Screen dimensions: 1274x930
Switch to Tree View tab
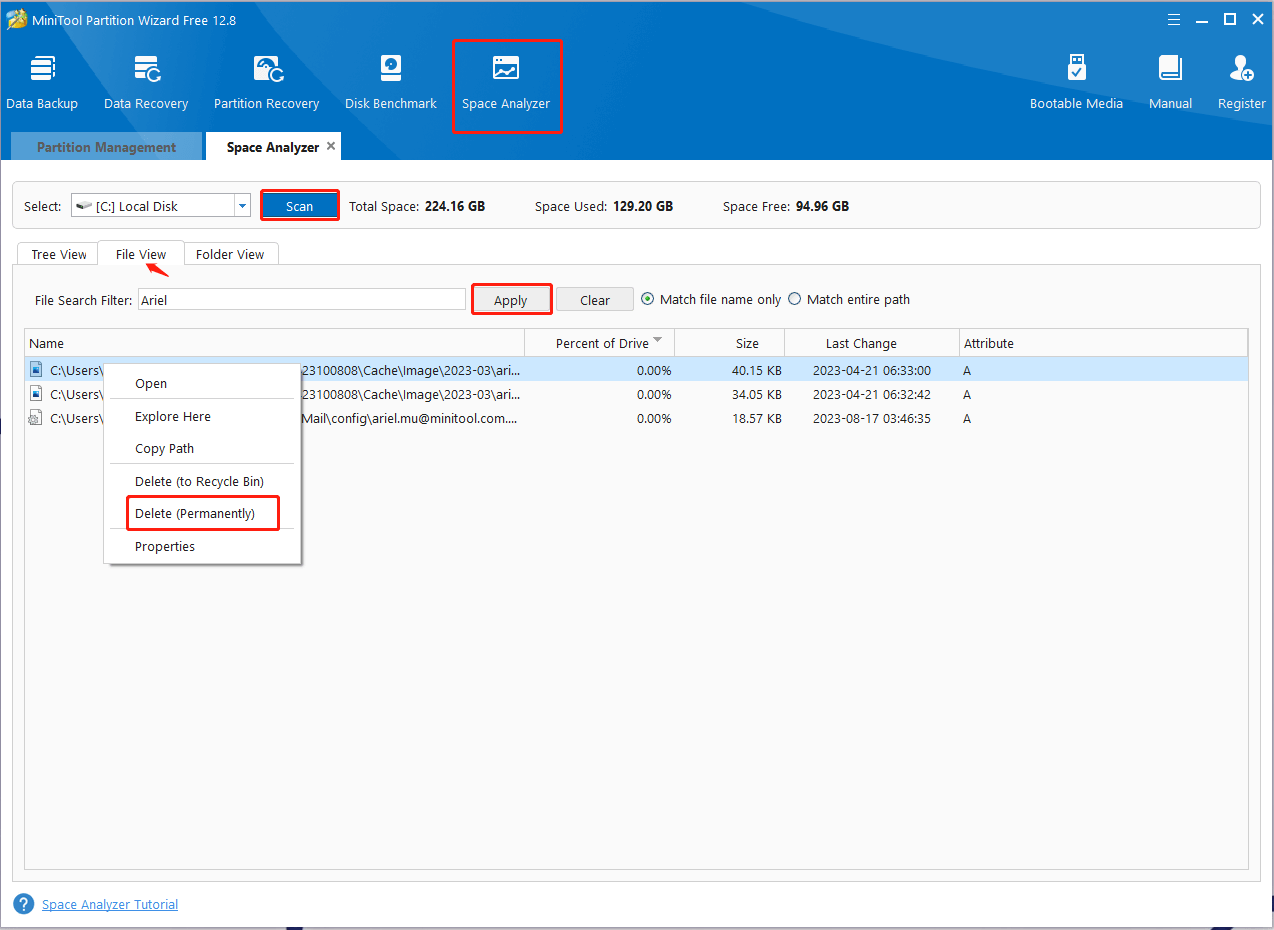59,254
